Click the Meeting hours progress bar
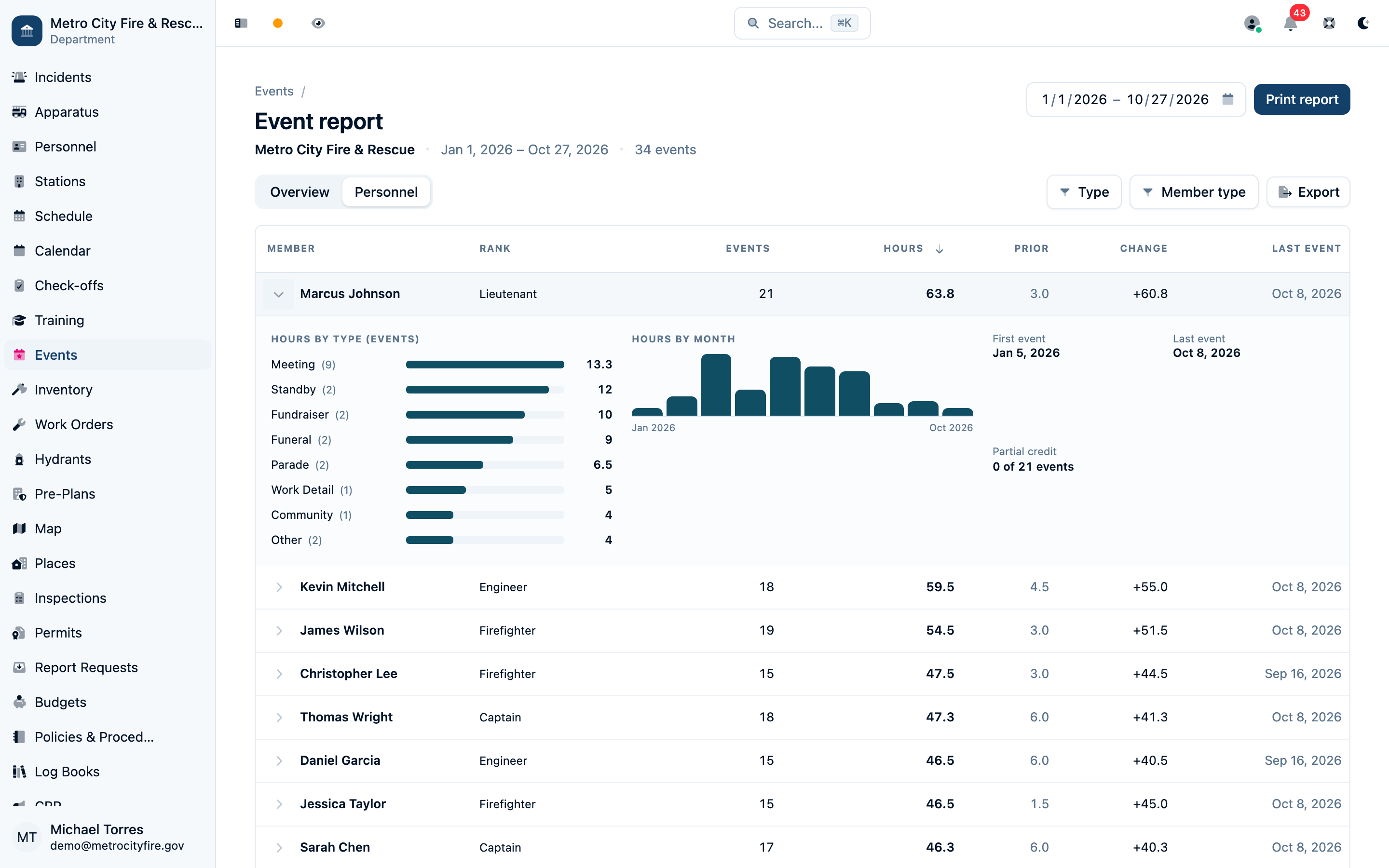The height and width of the screenshot is (868, 1389). tap(484, 365)
